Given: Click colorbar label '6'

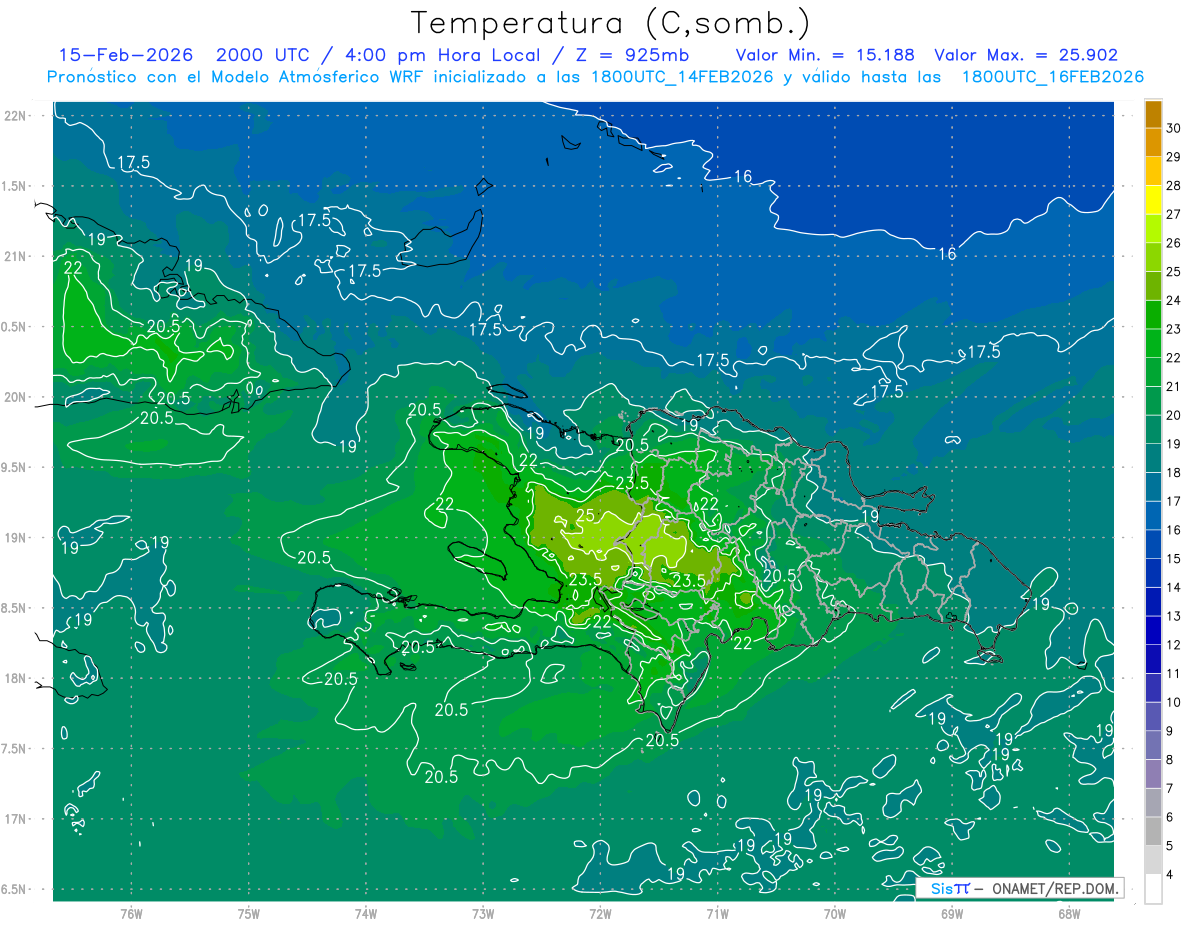Looking at the screenshot, I should click(x=1170, y=817).
